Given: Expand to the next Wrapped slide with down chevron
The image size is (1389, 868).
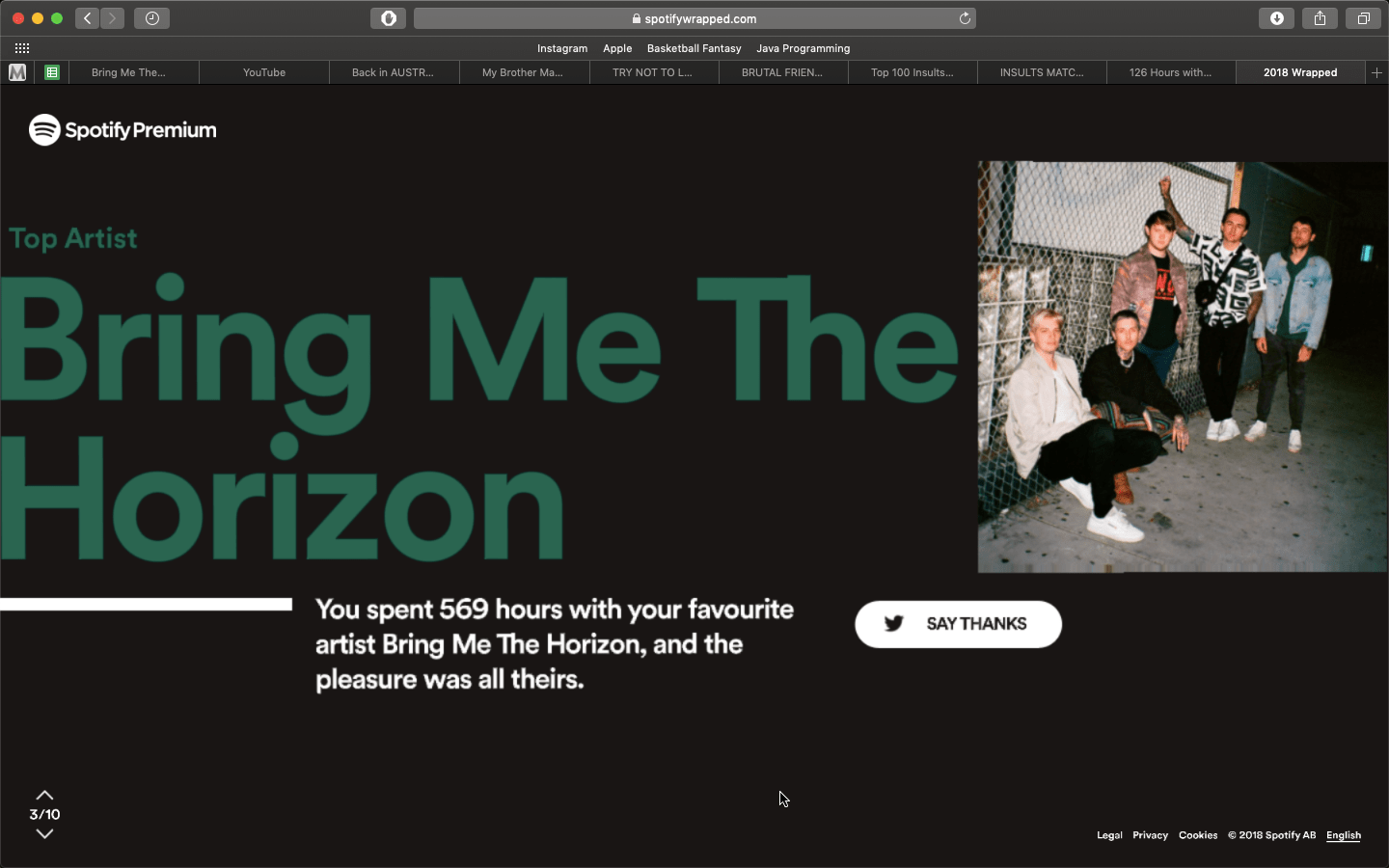Looking at the screenshot, I should (x=44, y=833).
